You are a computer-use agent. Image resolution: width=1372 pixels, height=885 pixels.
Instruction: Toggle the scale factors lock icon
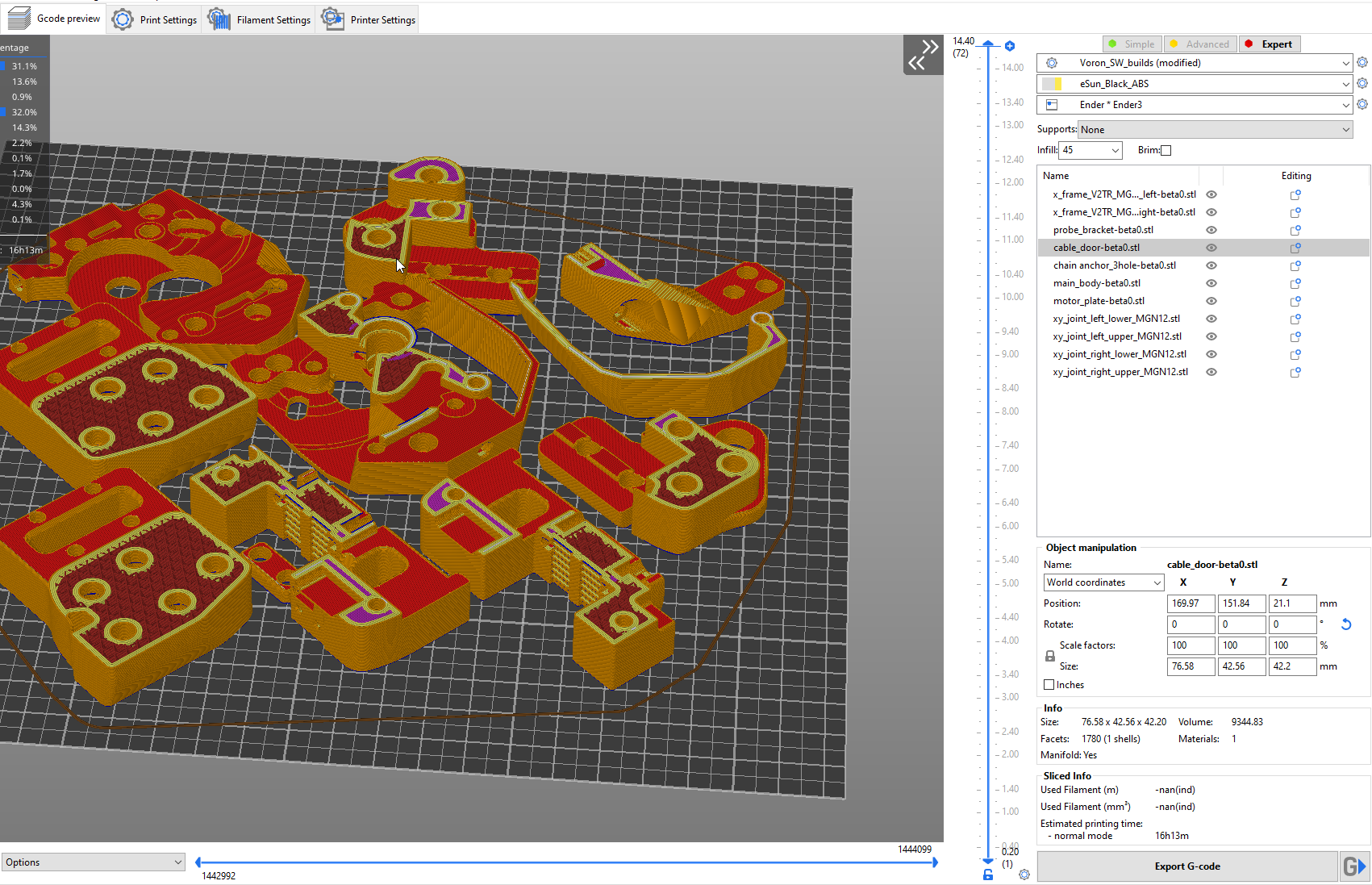point(1049,656)
